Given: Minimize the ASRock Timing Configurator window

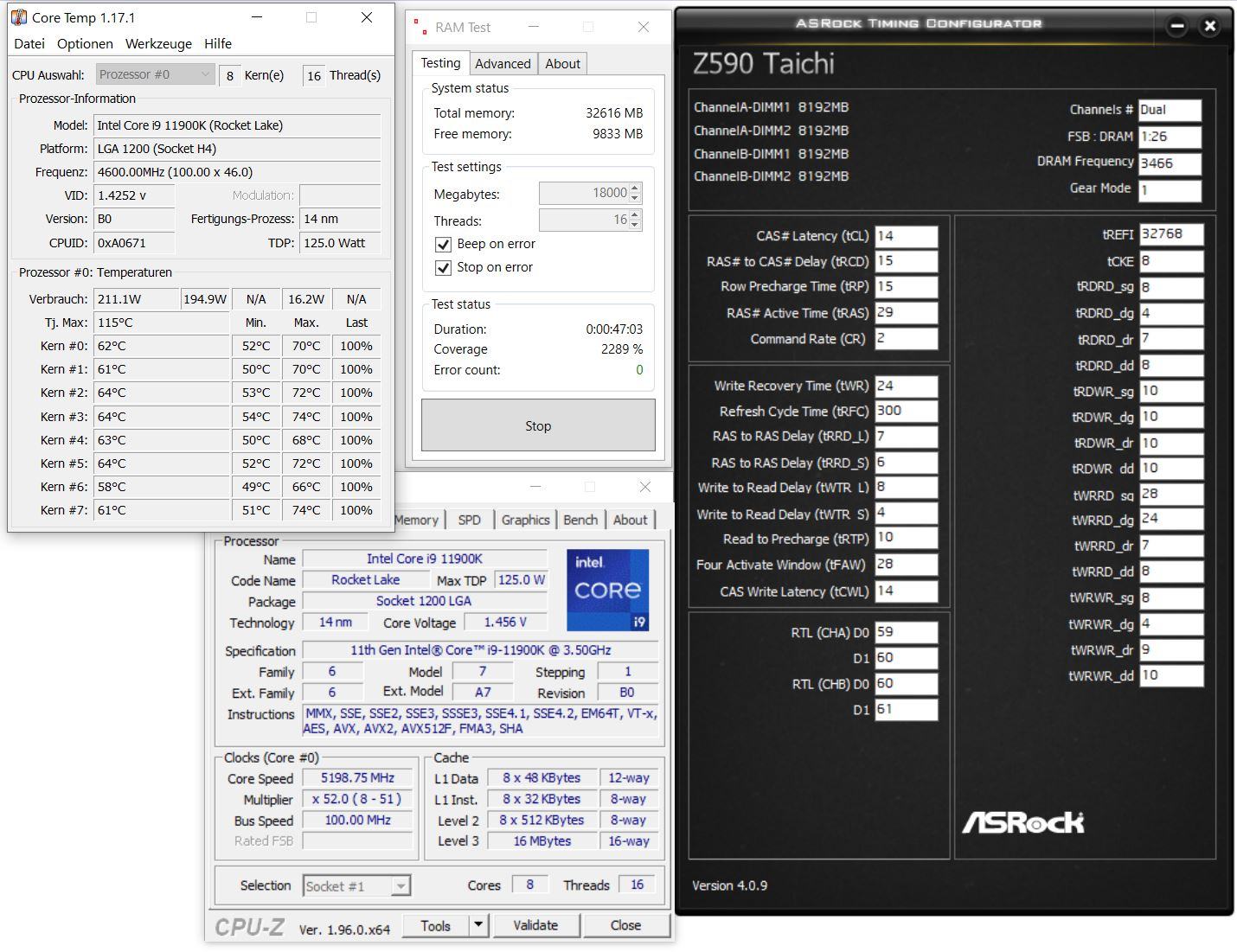Looking at the screenshot, I should coord(1177,26).
